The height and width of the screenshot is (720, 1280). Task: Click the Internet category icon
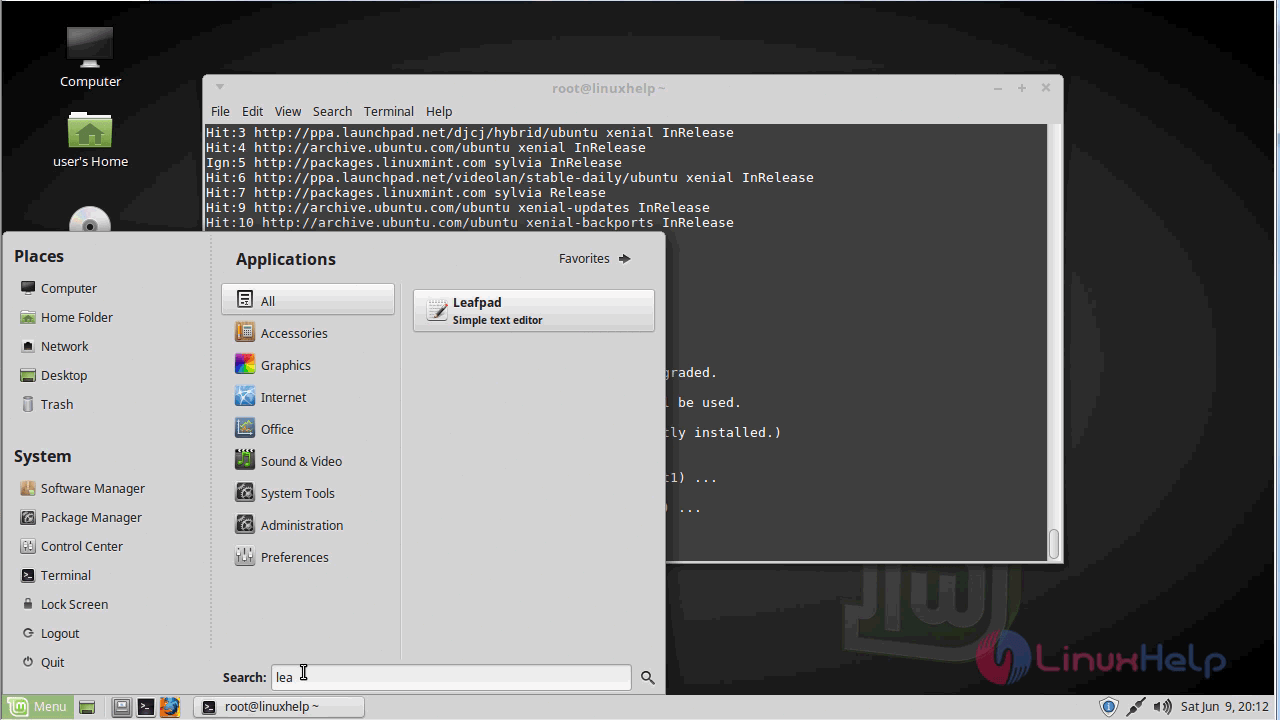click(x=244, y=396)
